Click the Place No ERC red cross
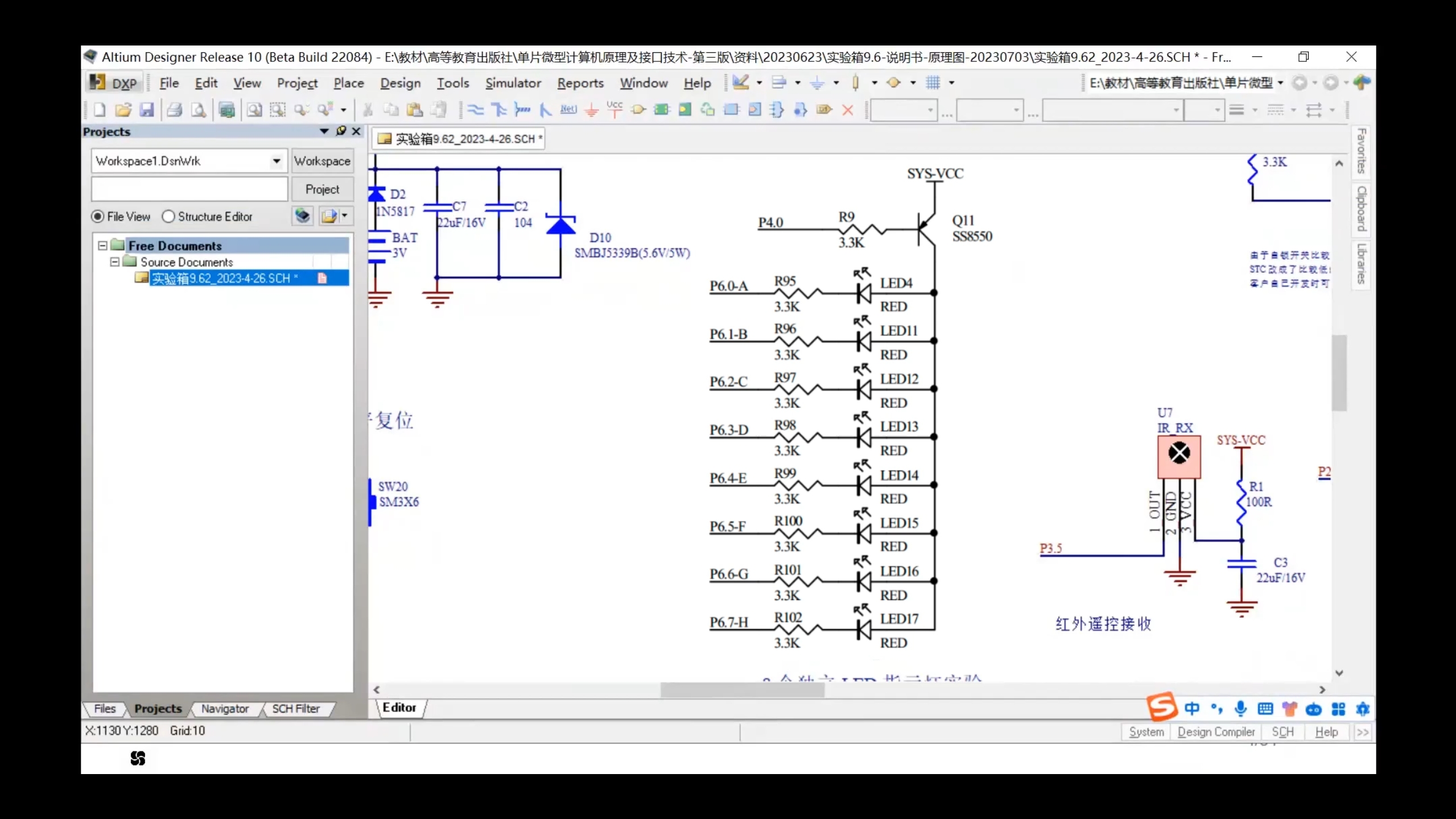 pos(848,110)
